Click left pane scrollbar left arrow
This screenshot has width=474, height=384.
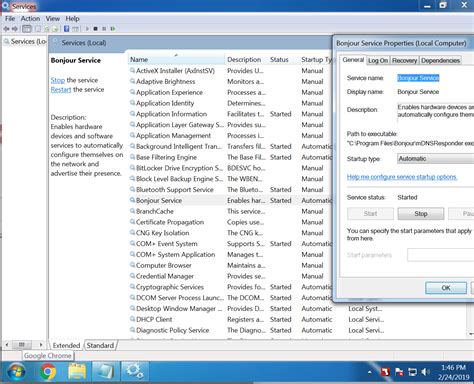pyautogui.click(x=7, y=344)
